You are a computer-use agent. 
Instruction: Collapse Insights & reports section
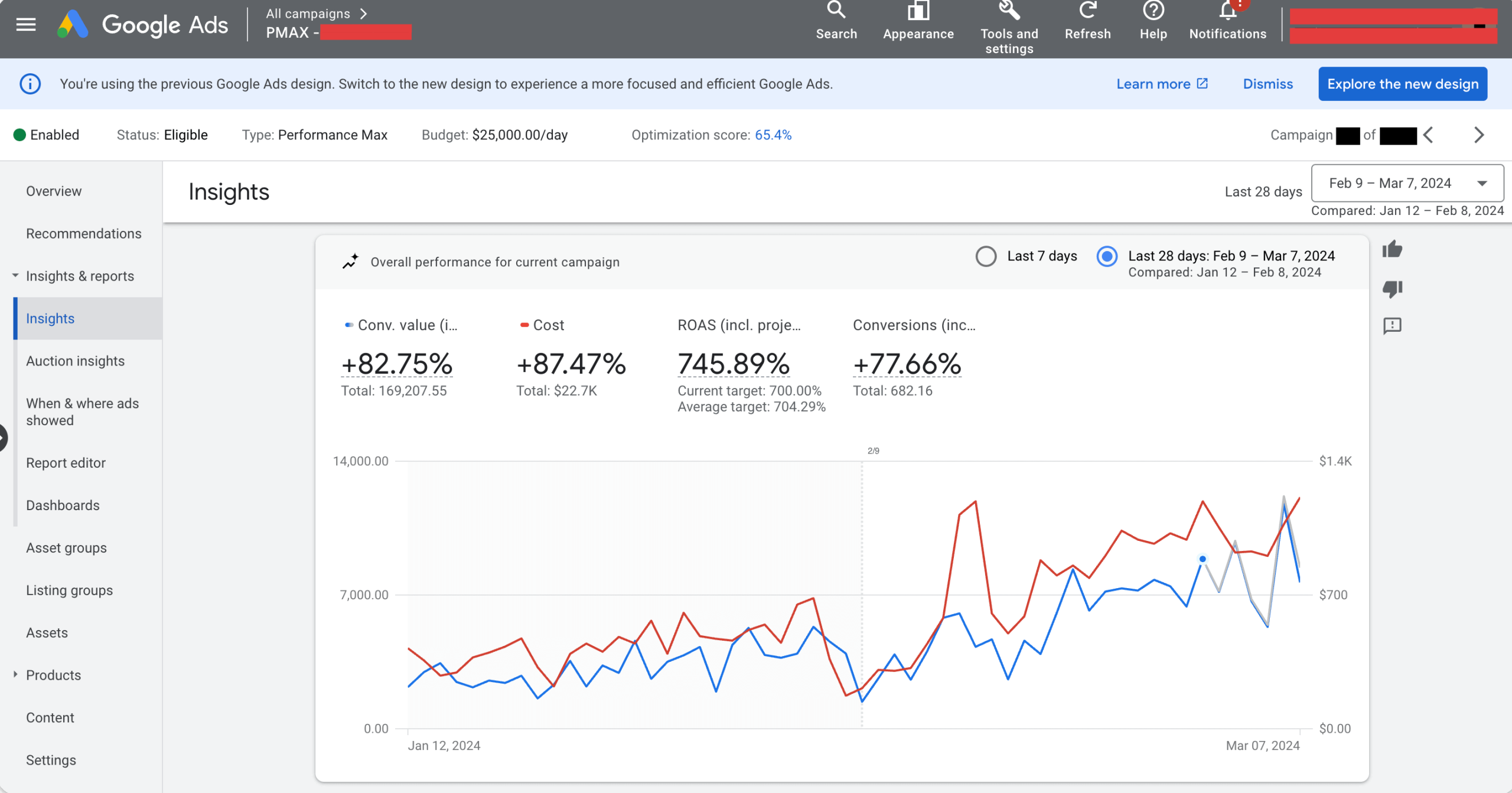point(15,276)
